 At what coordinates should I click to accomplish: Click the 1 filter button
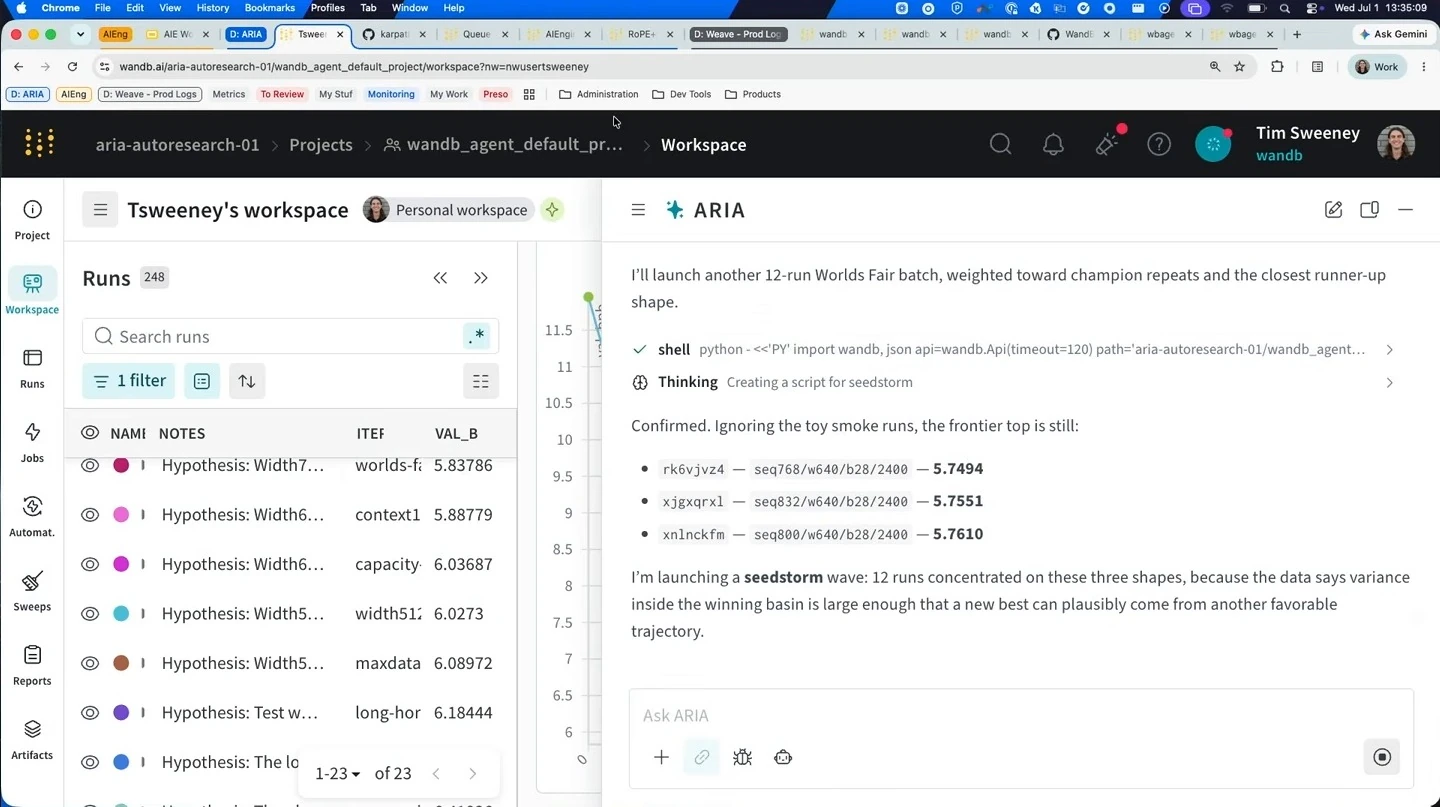click(129, 381)
